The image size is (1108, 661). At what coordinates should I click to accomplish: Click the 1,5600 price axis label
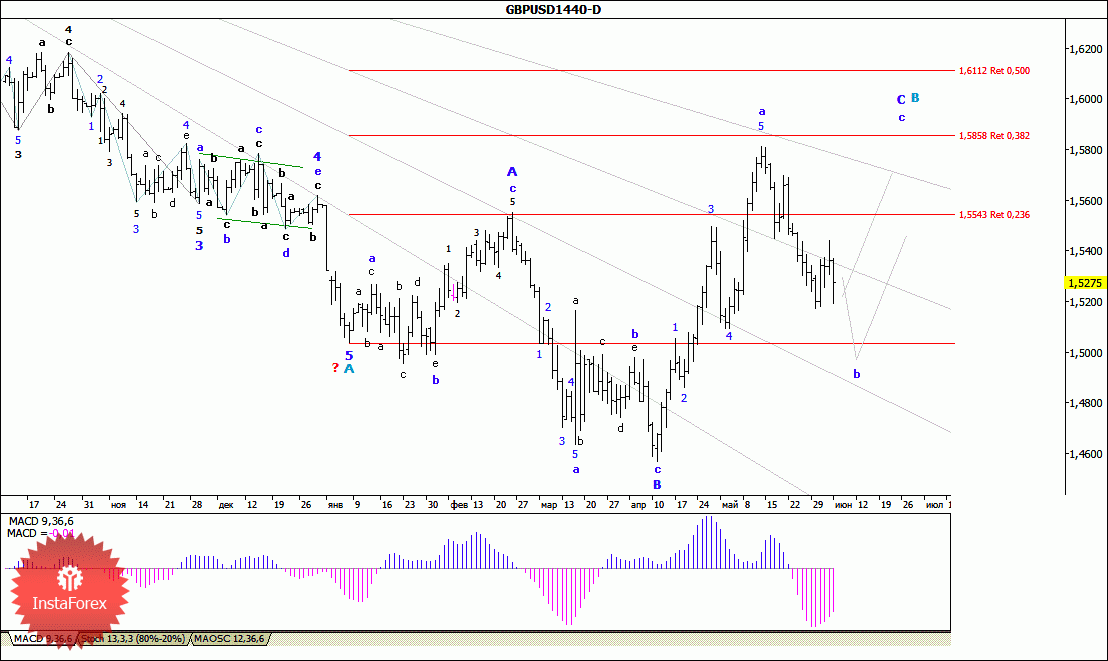click(1085, 201)
